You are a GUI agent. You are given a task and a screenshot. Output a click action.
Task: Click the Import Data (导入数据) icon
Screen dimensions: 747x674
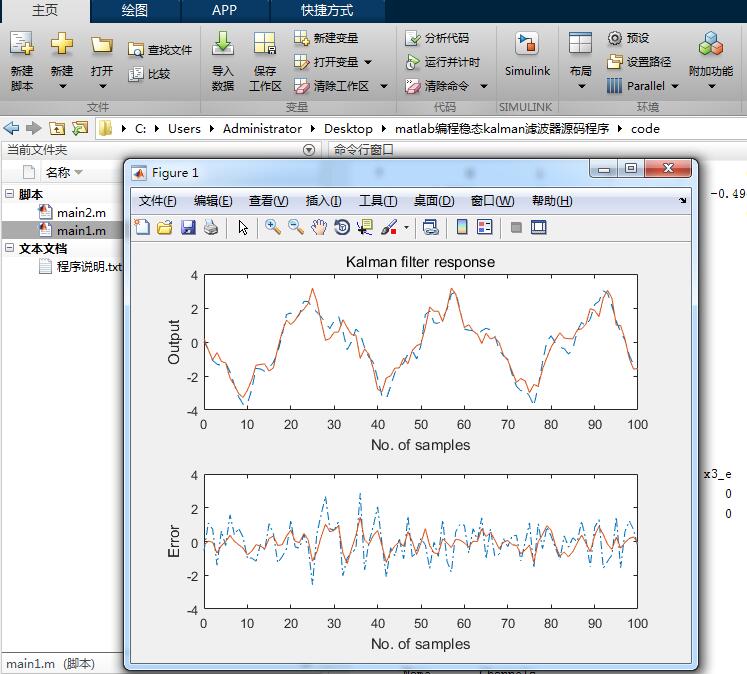pyautogui.click(x=222, y=44)
